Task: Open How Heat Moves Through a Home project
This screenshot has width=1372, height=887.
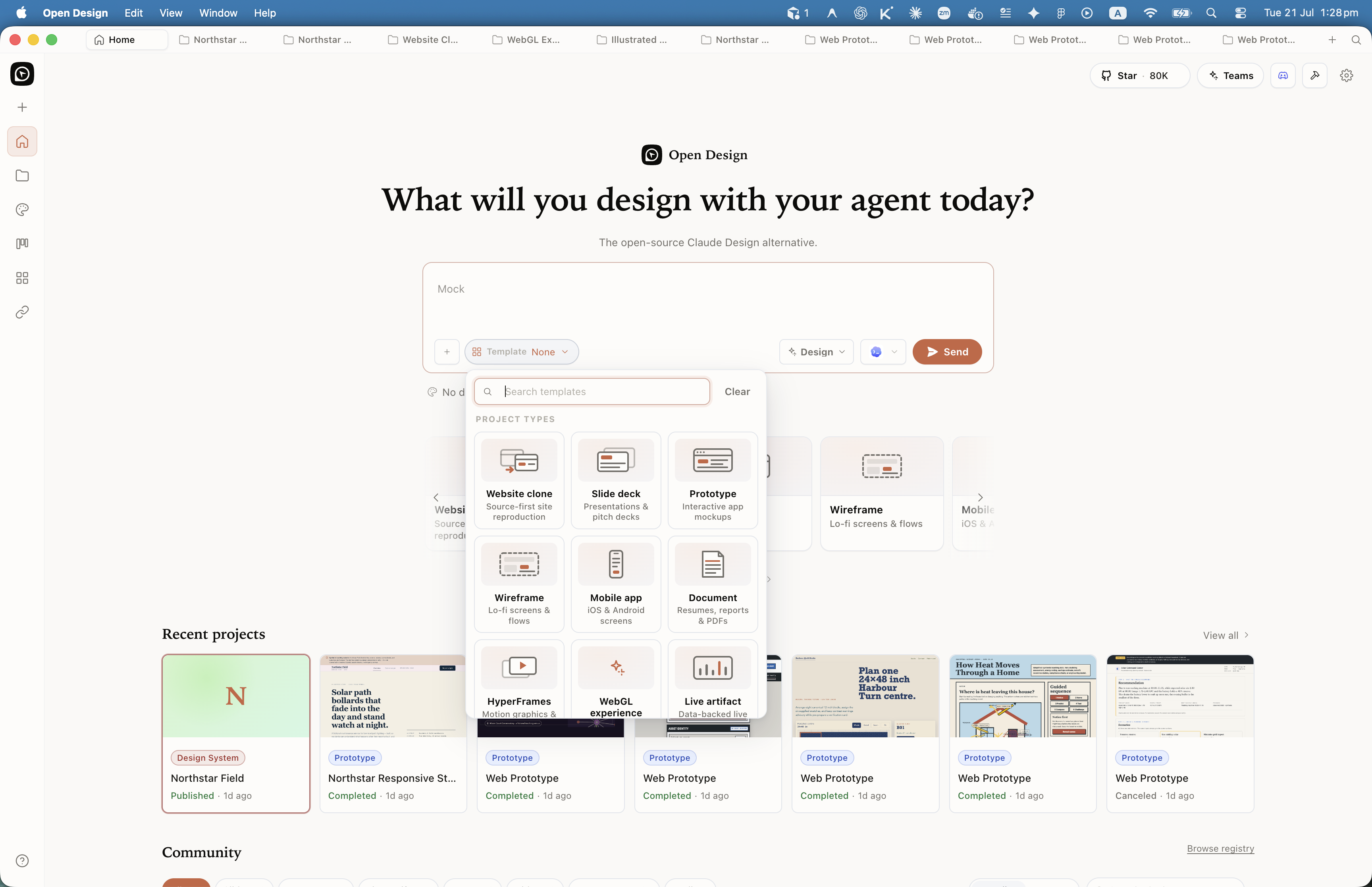Action: click(x=1023, y=734)
